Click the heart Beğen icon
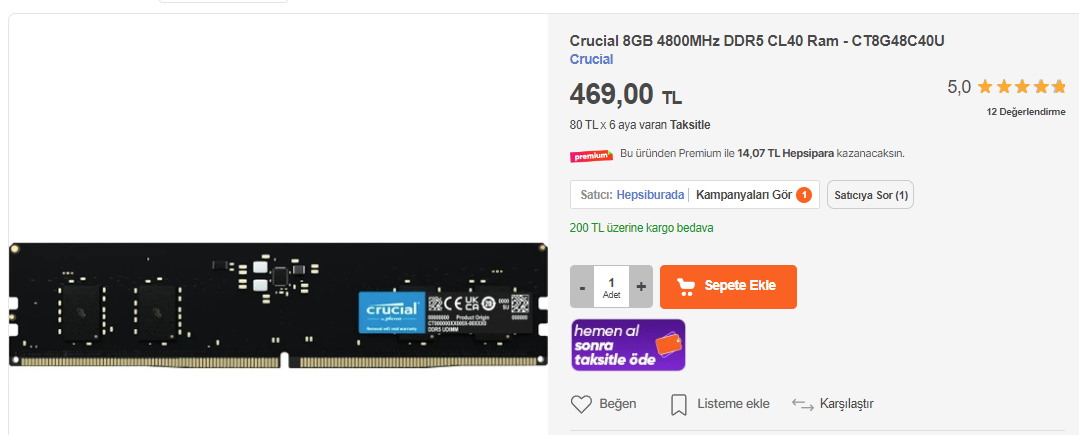Screen dimensions: 1079x435 [581, 404]
